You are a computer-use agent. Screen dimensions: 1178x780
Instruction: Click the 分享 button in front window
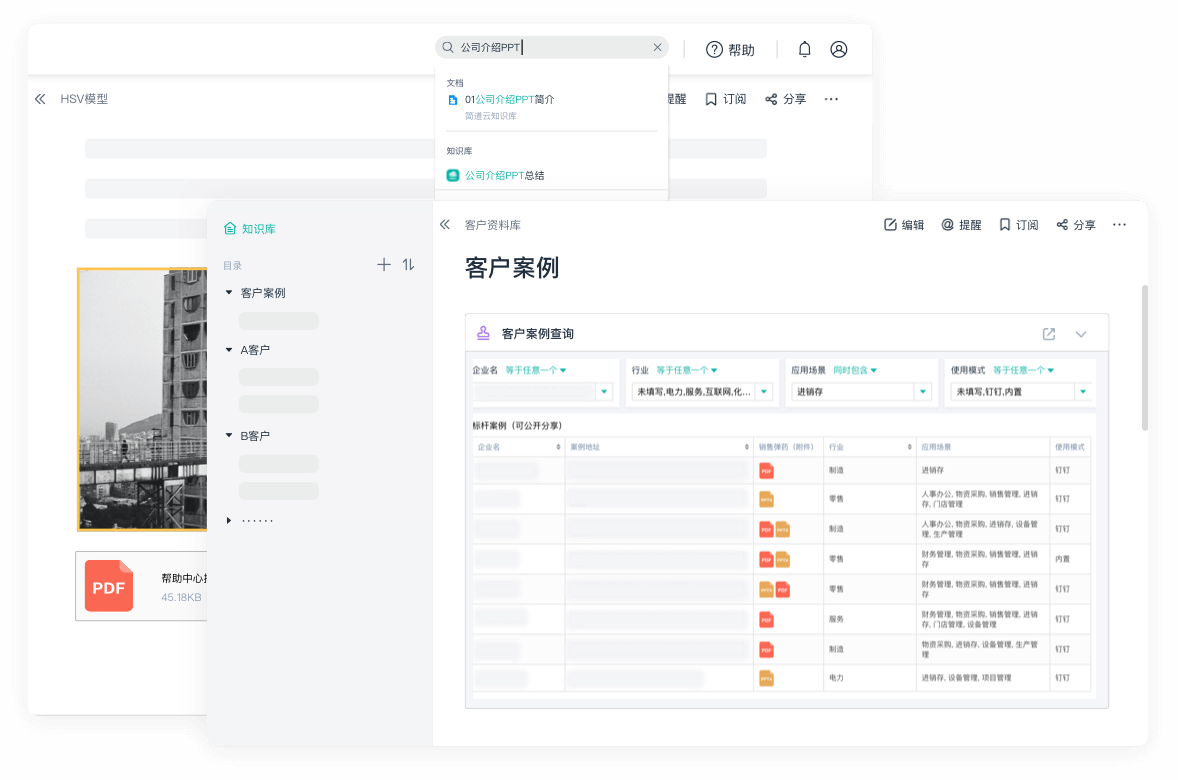coord(1076,225)
